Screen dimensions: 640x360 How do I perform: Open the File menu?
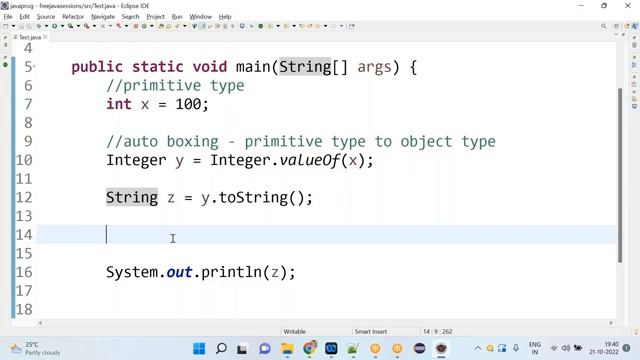pyautogui.click(x=8, y=17)
